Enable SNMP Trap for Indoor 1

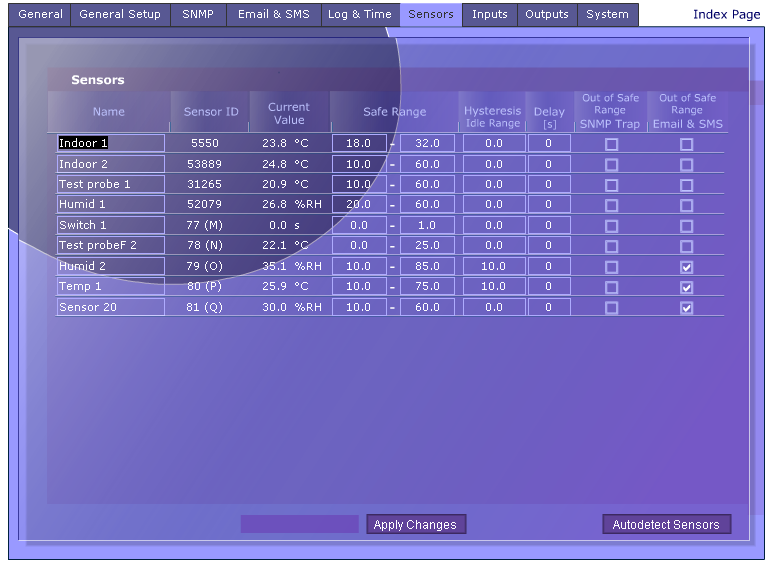pyautogui.click(x=611, y=144)
